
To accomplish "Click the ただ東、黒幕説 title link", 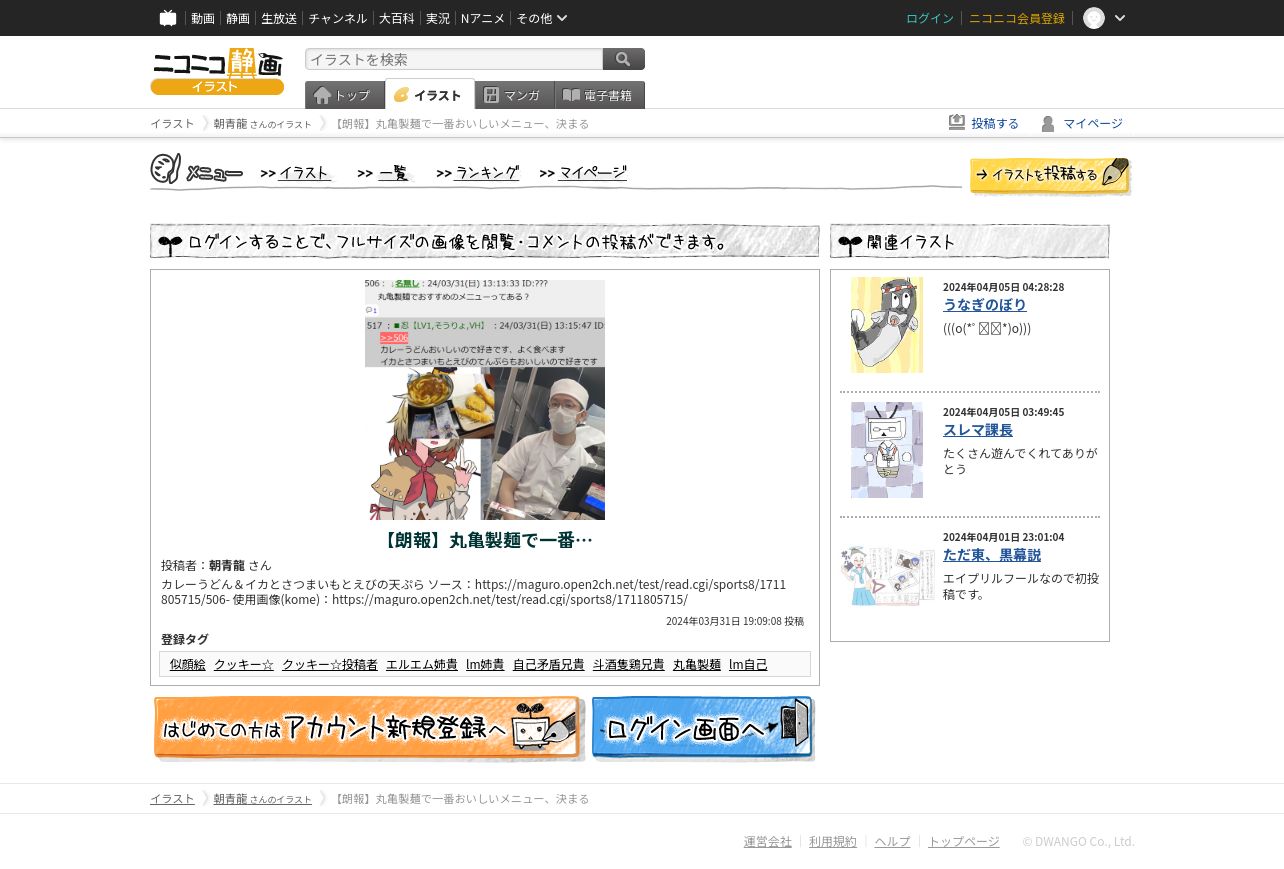I will 992,555.
